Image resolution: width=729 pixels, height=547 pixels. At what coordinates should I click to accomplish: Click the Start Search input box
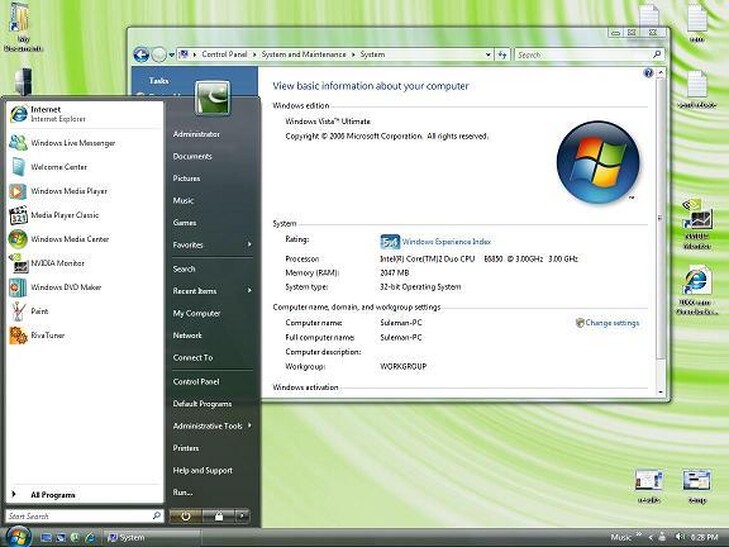(x=85, y=516)
